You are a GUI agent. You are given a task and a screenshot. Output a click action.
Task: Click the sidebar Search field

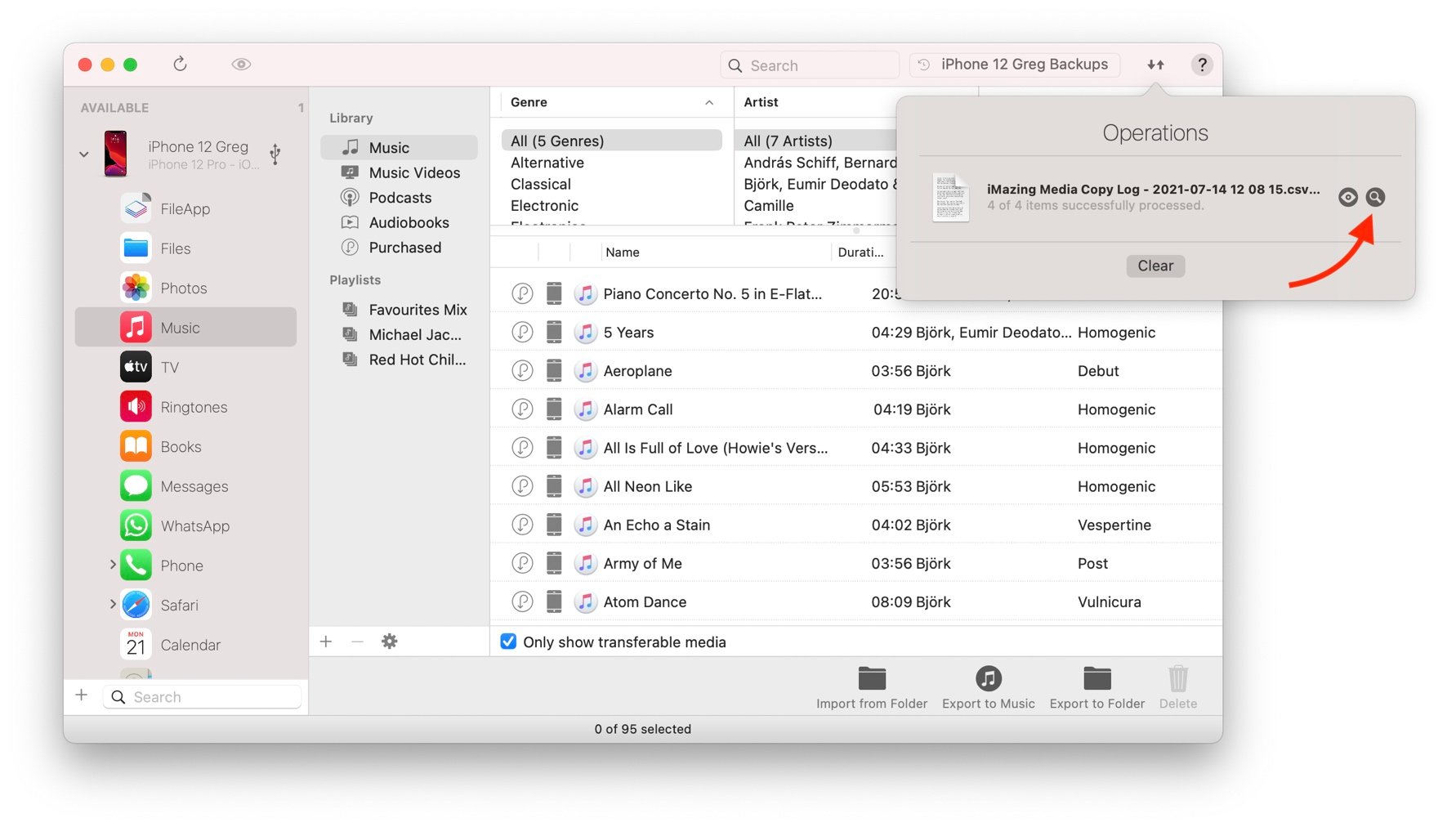click(x=202, y=697)
